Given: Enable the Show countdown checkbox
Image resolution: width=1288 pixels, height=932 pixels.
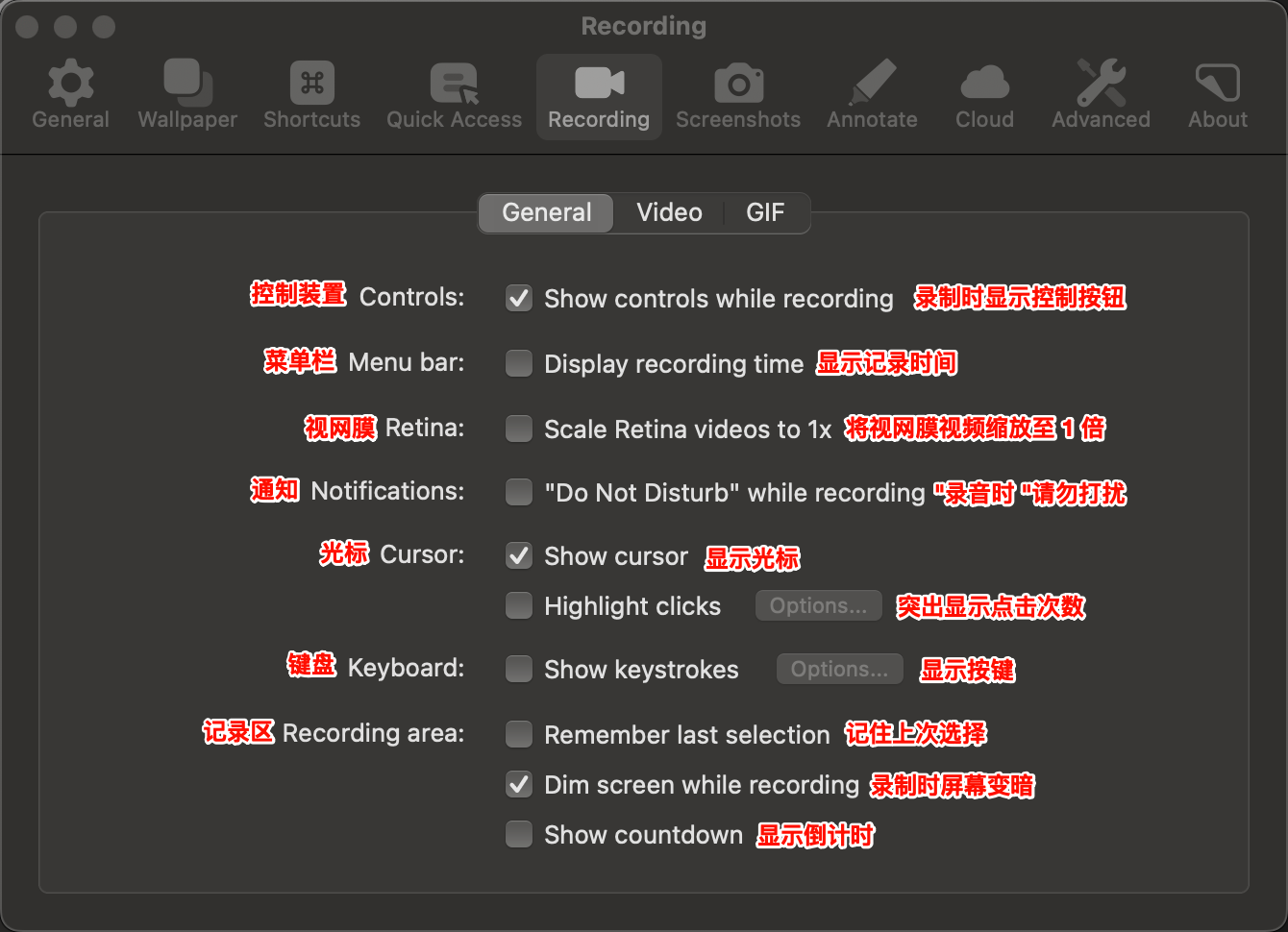Looking at the screenshot, I should tap(519, 835).
